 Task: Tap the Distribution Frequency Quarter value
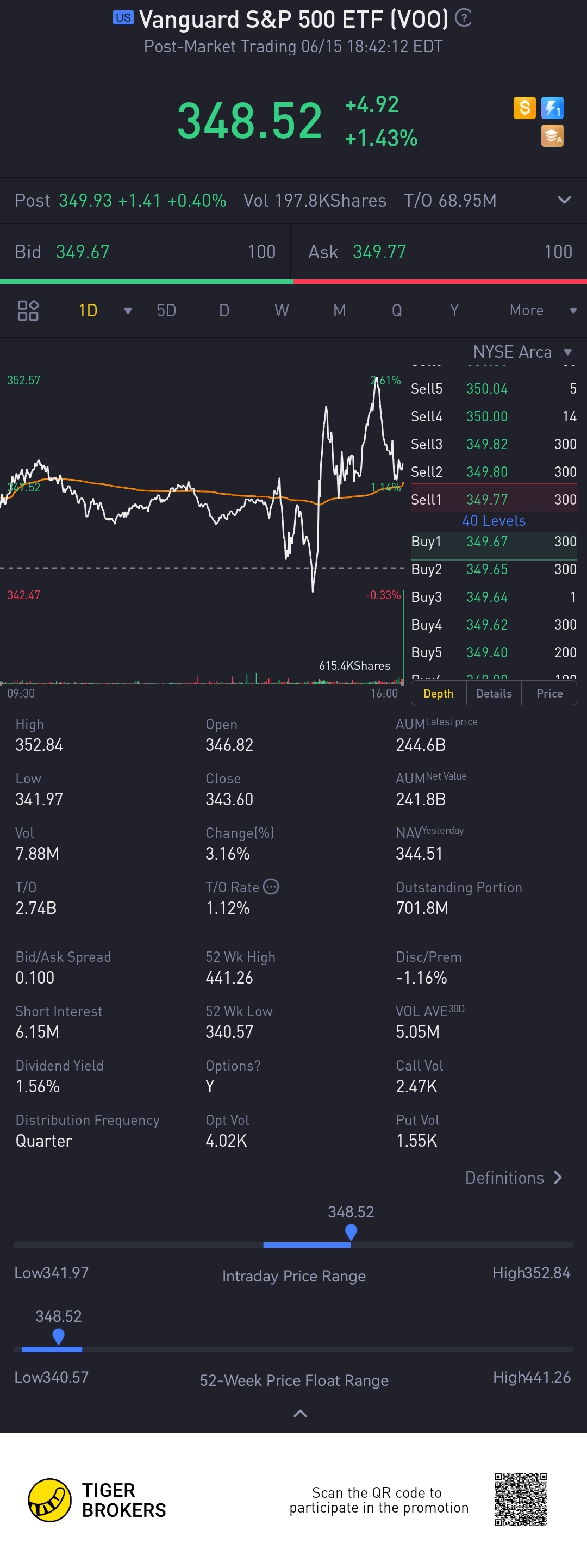pyautogui.click(x=44, y=1140)
